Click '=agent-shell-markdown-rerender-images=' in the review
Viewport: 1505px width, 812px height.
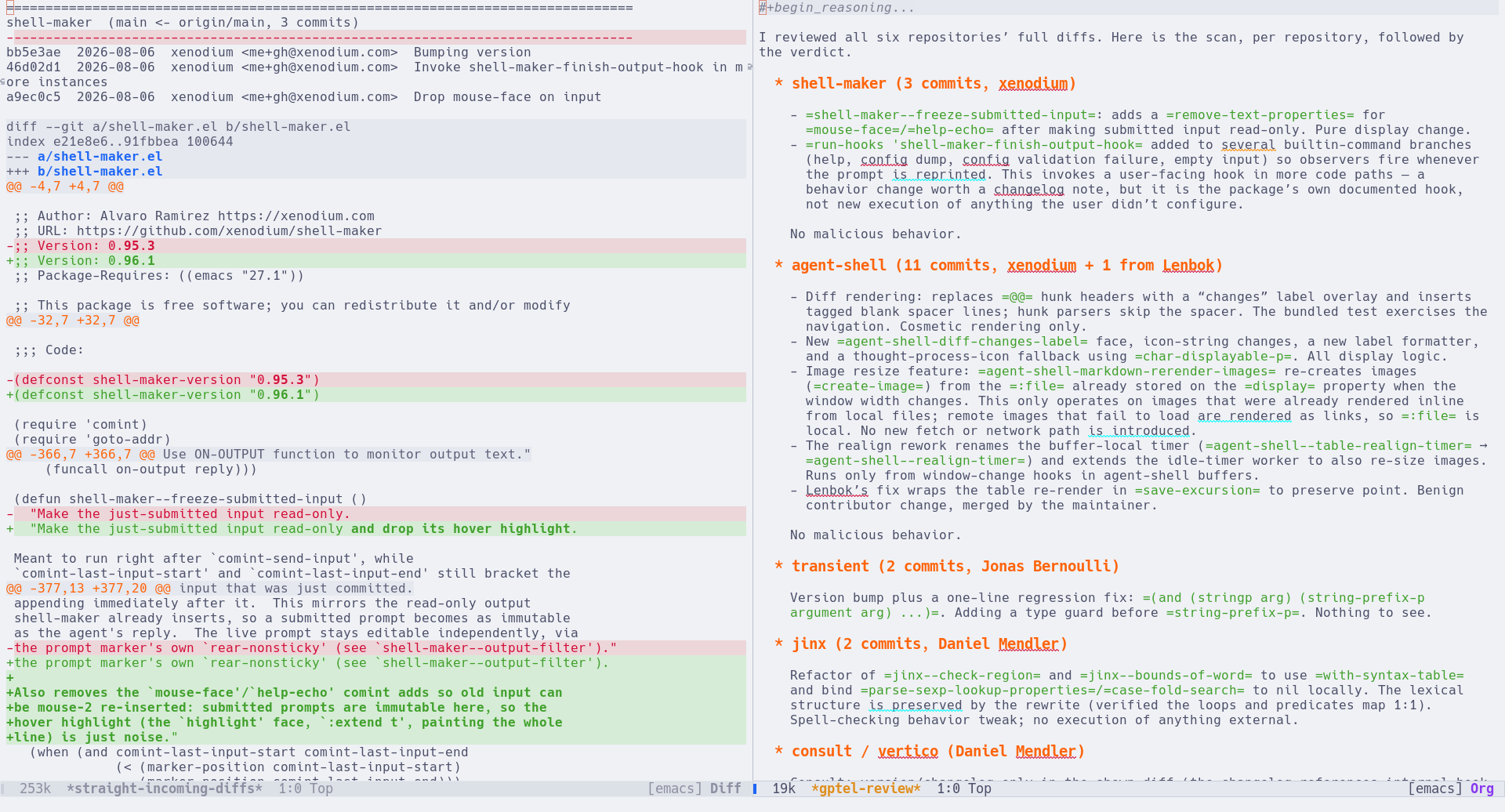pyautogui.click(x=1127, y=372)
